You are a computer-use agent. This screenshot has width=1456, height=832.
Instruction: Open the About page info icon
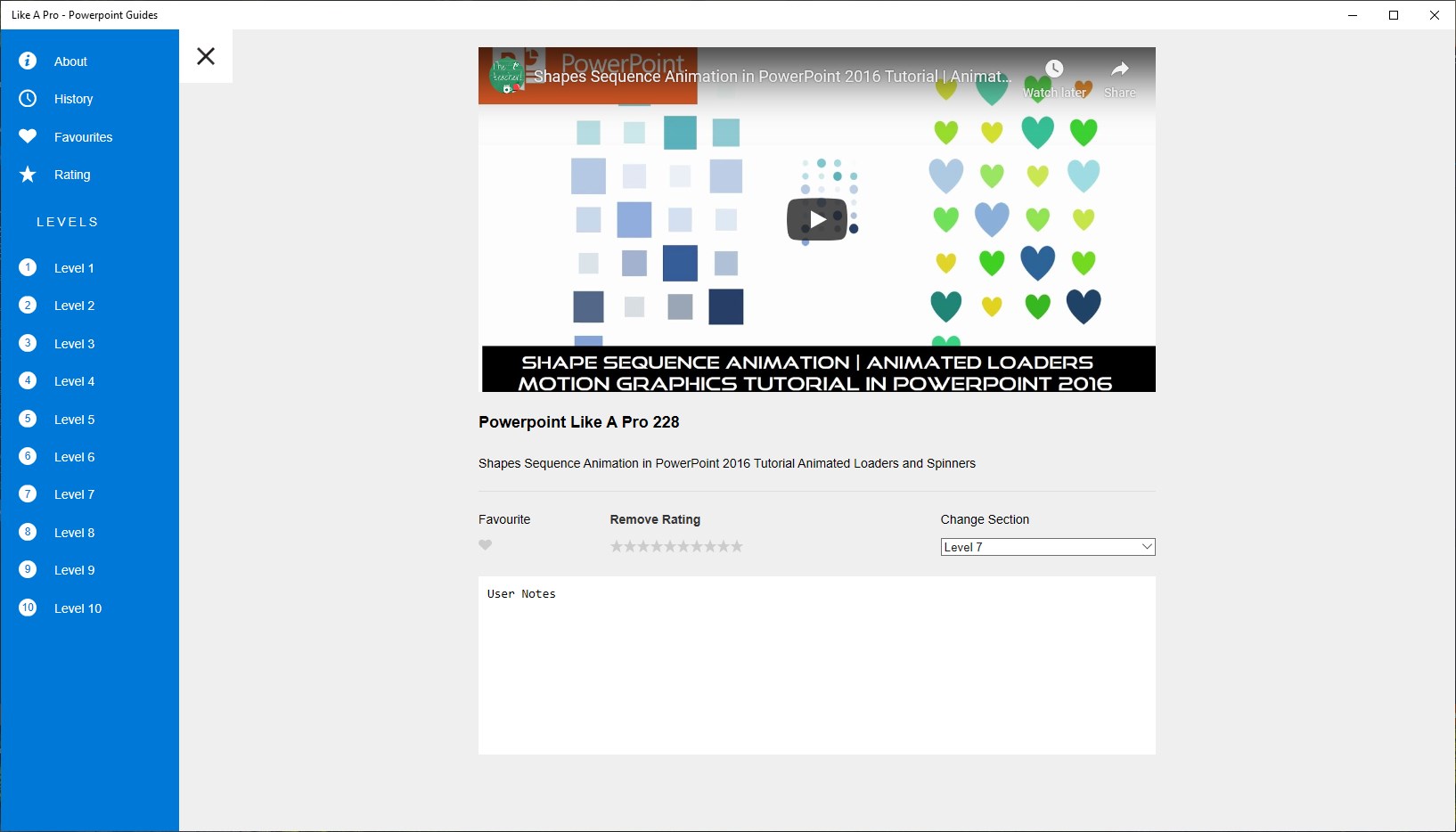tap(28, 61)
